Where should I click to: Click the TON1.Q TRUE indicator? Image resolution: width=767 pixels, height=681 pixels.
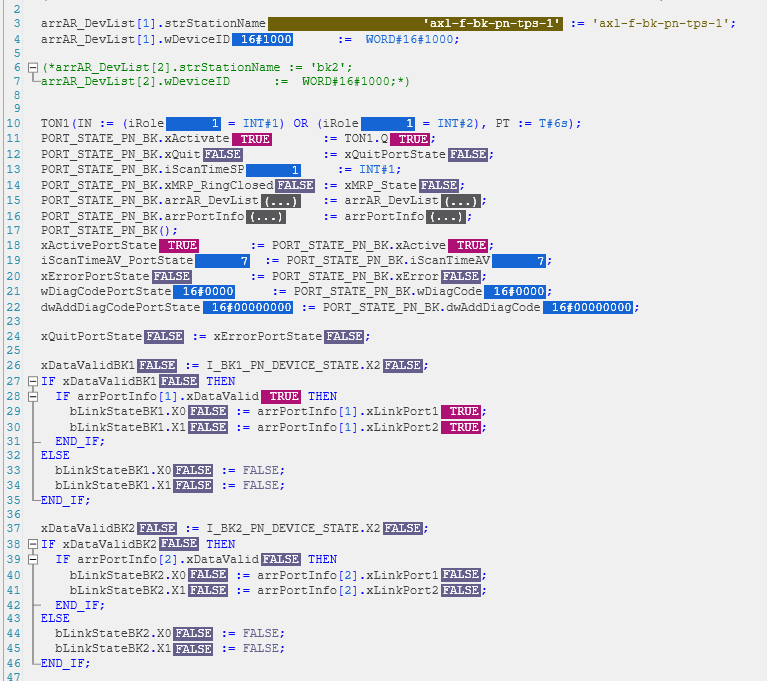[410, 139]
